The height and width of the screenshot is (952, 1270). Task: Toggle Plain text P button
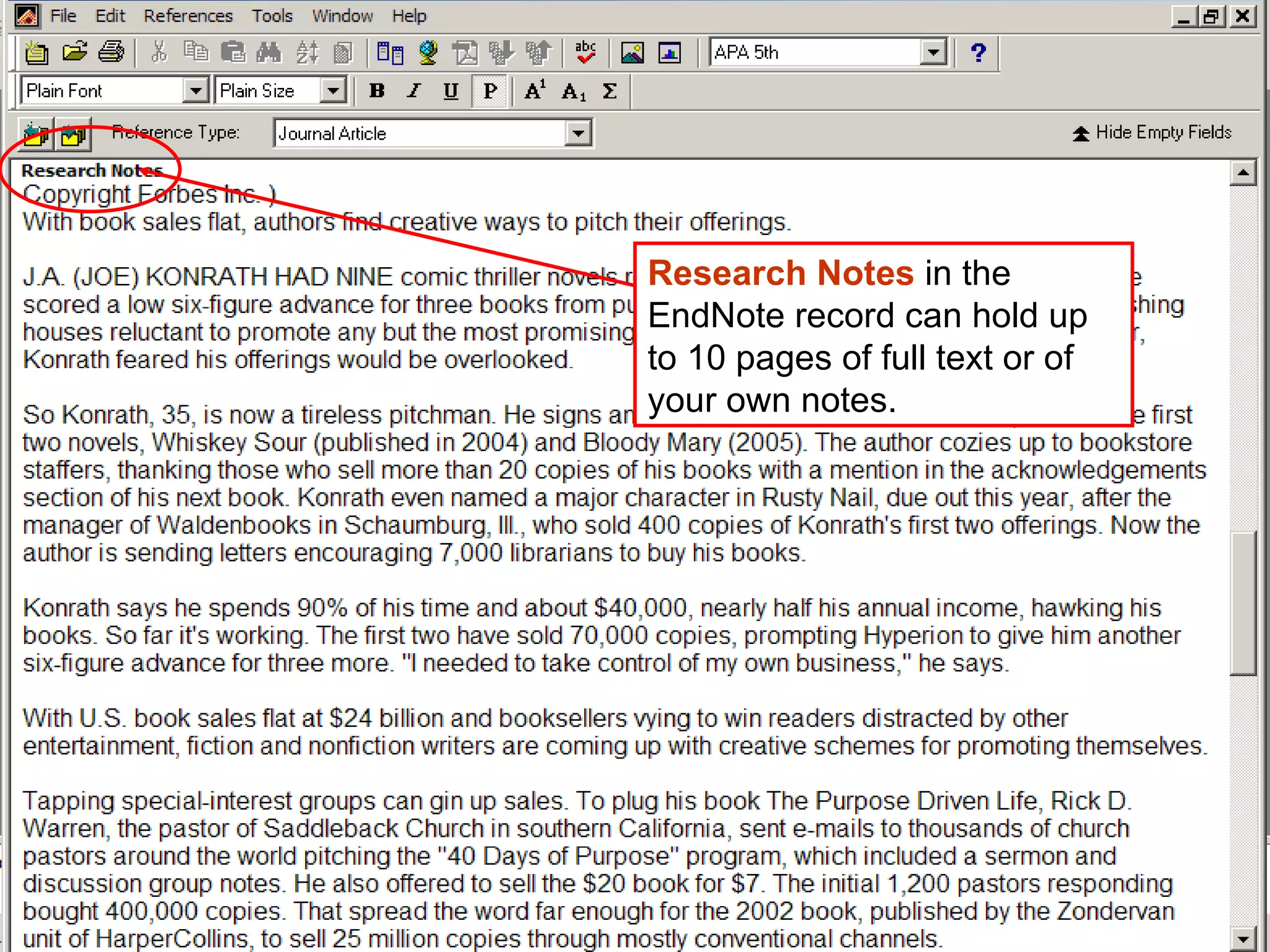coord(490,91)
